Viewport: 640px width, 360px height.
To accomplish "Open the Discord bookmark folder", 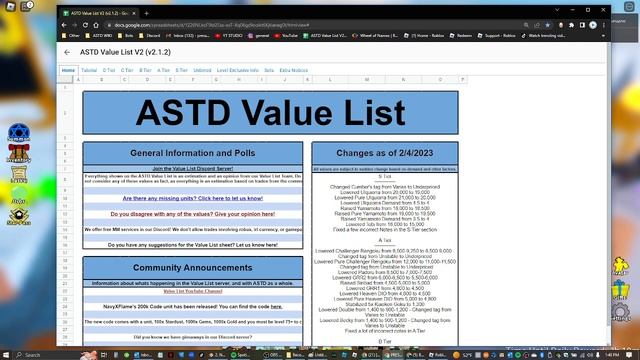I will coord(150,36).
